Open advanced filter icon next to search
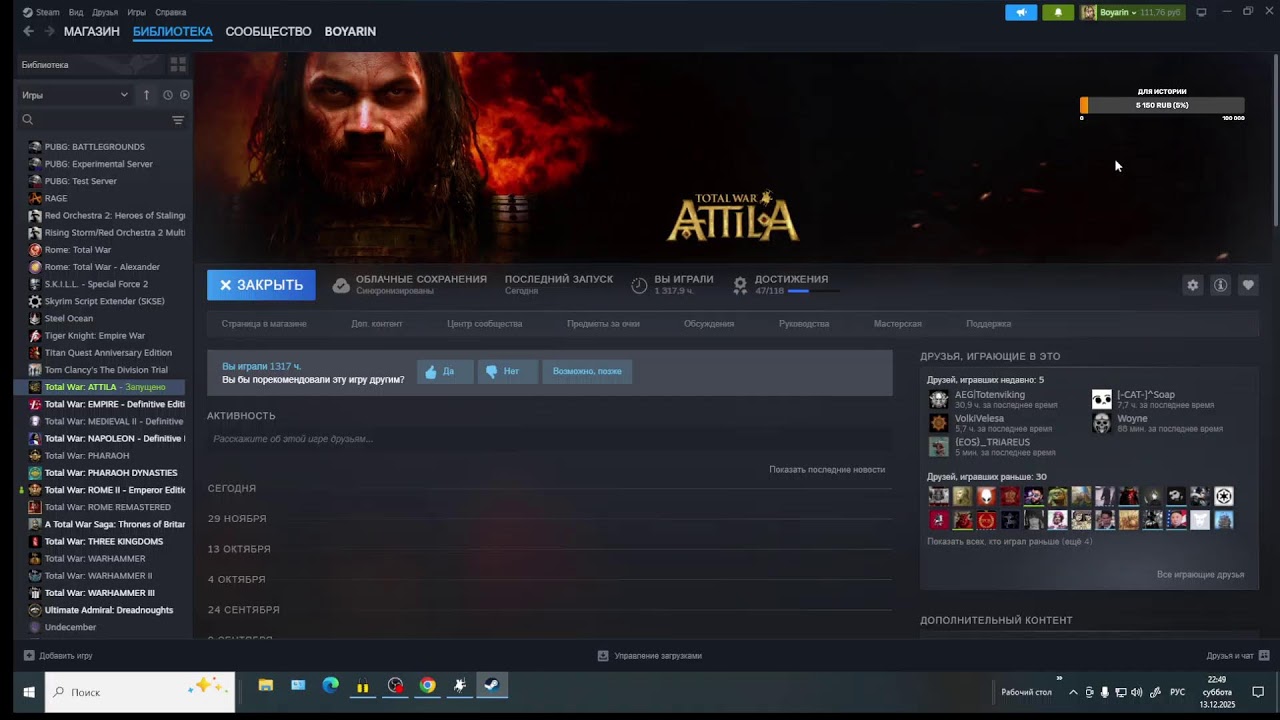The height and width of the screenshot is (720, 1280). [x=178, y=120]
